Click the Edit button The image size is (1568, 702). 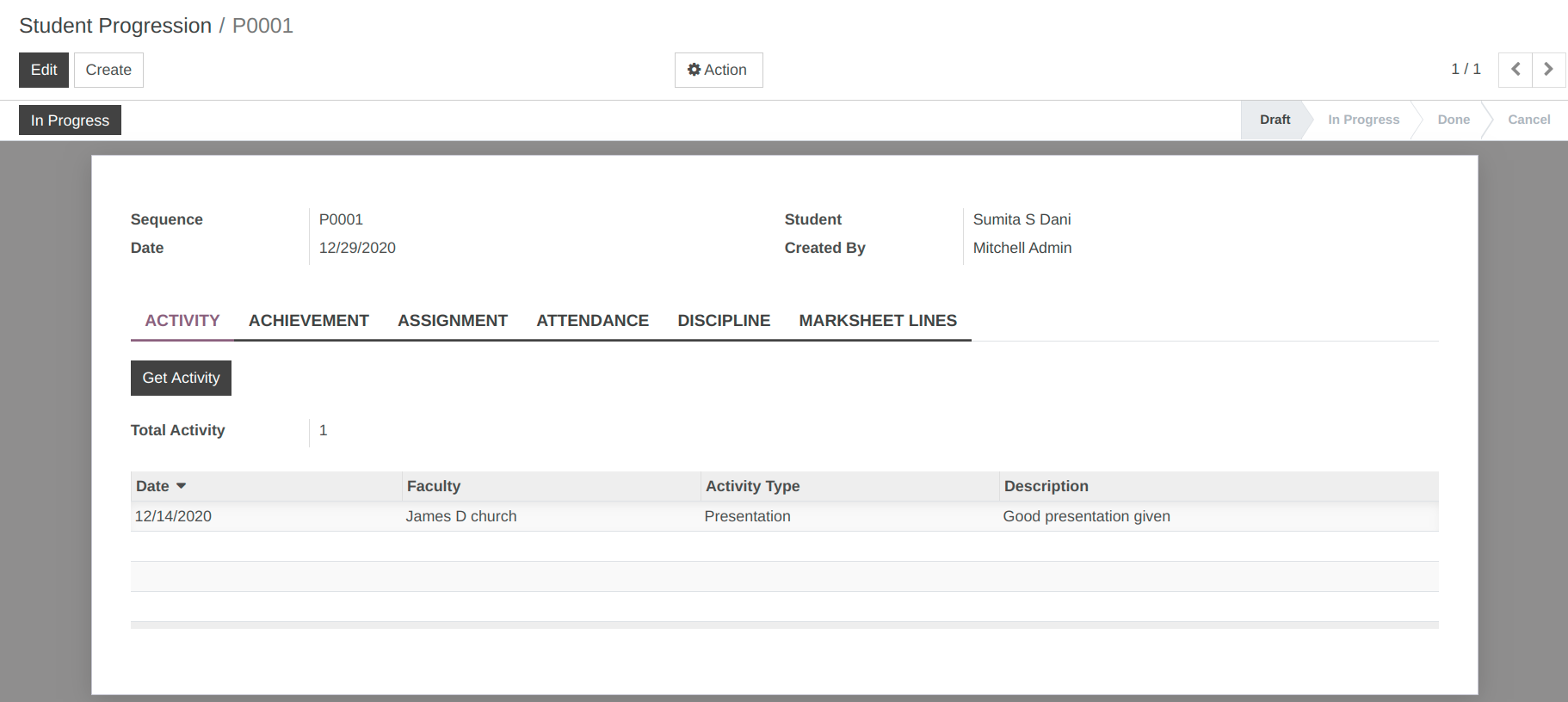pos(44,70)
